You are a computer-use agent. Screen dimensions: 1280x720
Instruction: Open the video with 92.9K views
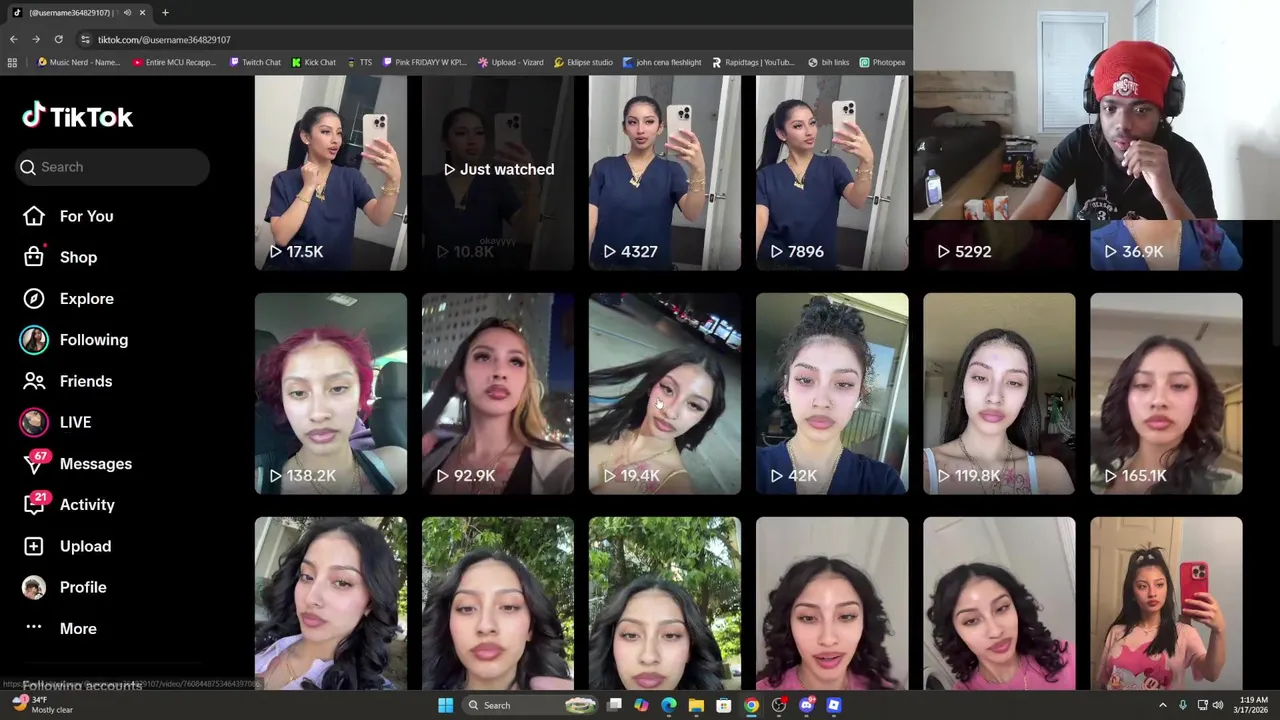click(x=498, y=394)
